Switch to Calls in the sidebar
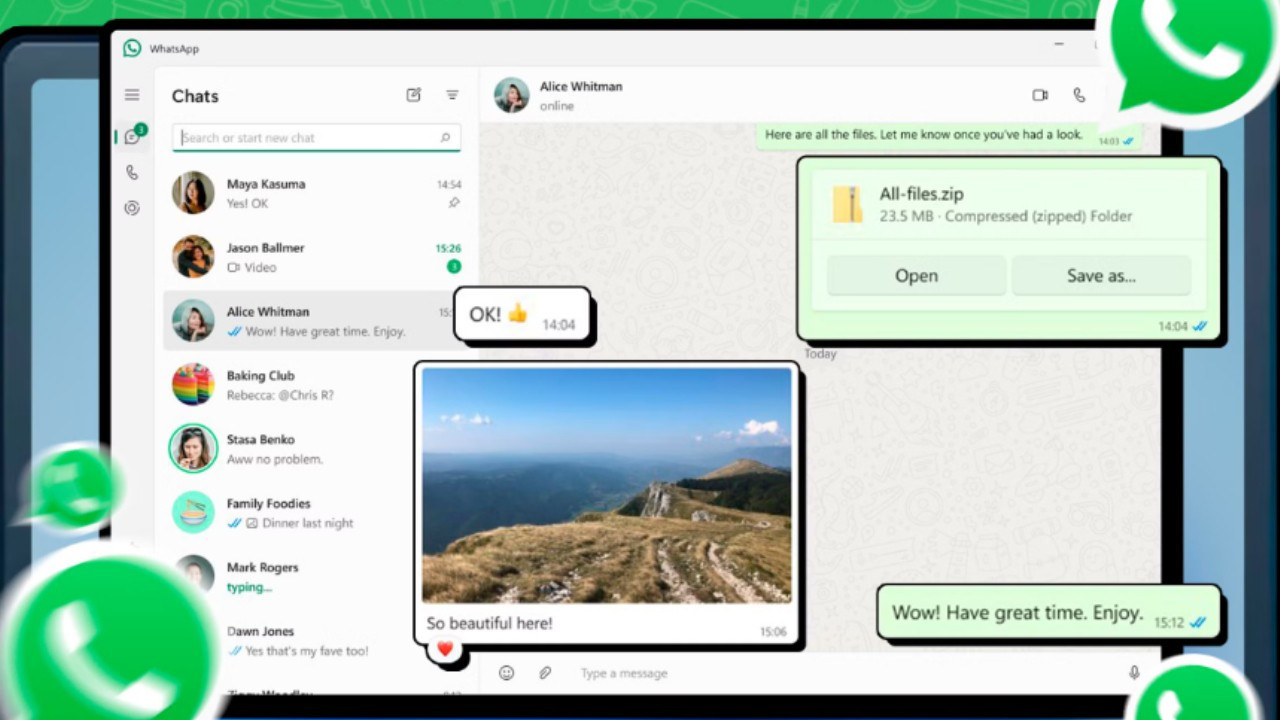Screen dimensions: 1280x720 (x=131, y=172)
